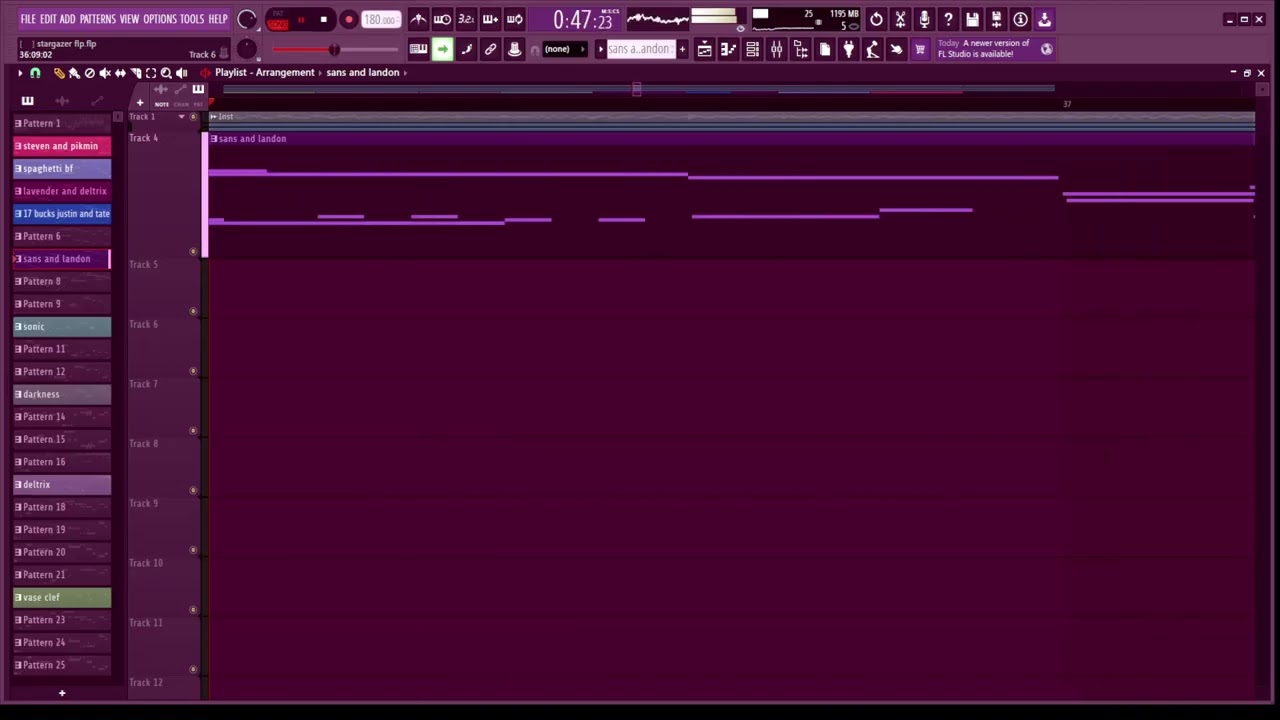Mute Track 4 with its dot
This screenshot has width=1280, height=720.
[193, 252]
